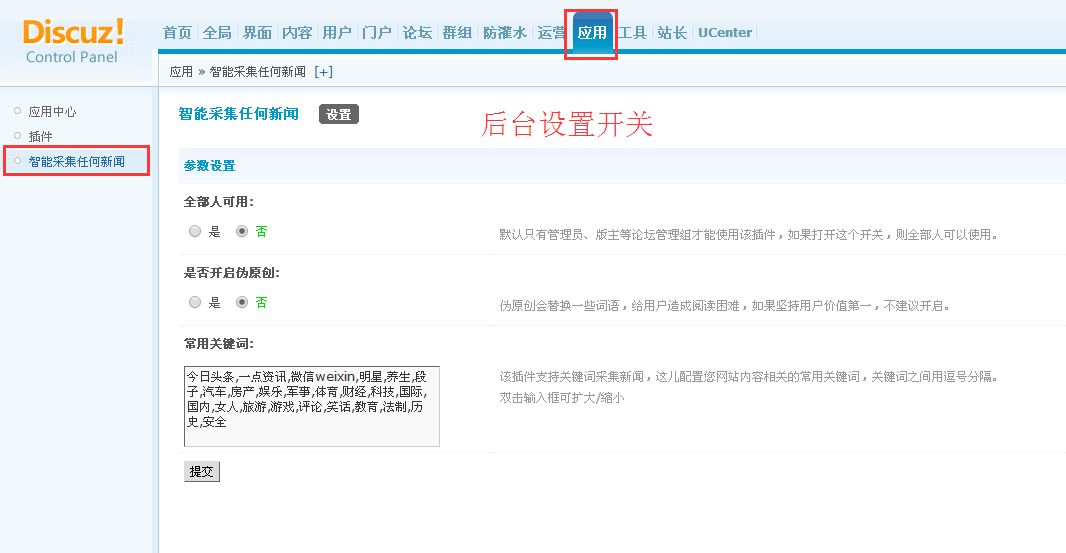Open 插件 in the sidebar
Image resolution: width=1066 pixels, height=553 pixels.
[40, 137]
